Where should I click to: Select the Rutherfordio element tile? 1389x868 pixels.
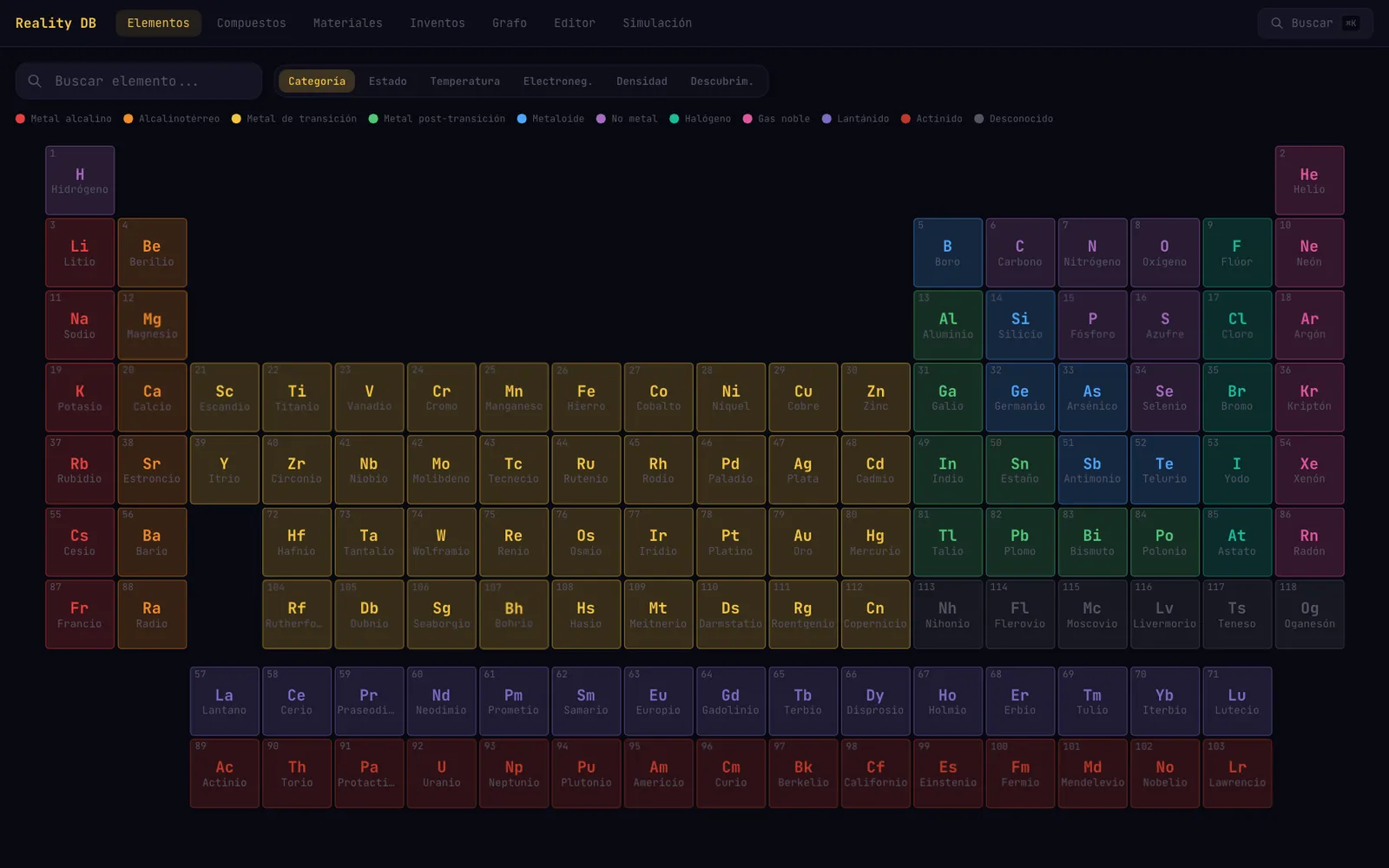(297, 615)
